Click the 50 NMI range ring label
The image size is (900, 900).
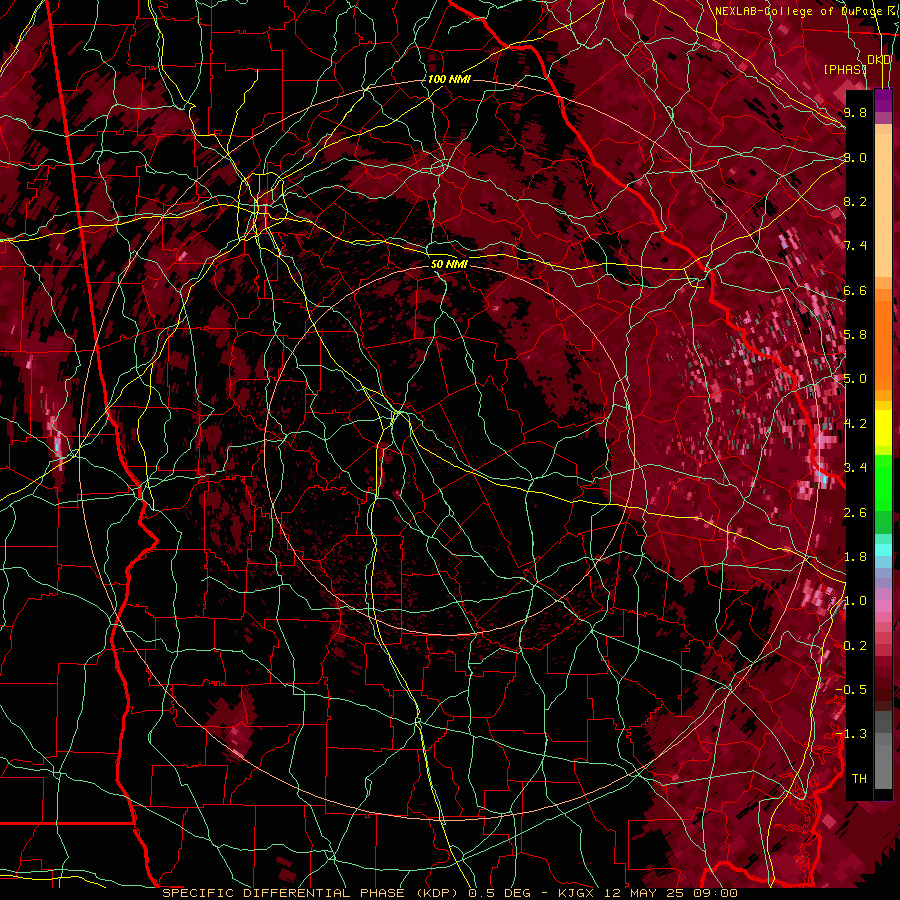[449, 264]
